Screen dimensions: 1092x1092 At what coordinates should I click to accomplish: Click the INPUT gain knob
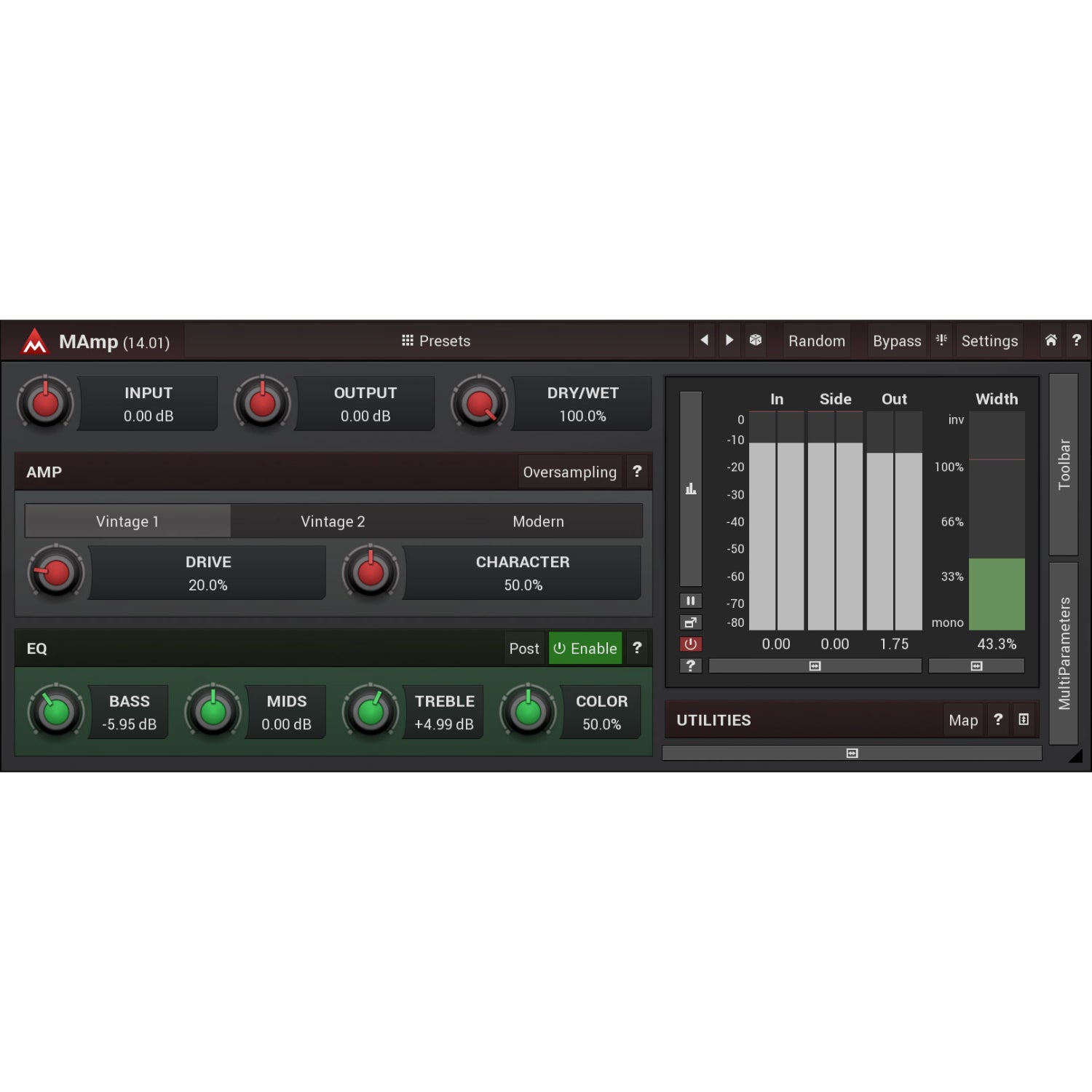45,403
